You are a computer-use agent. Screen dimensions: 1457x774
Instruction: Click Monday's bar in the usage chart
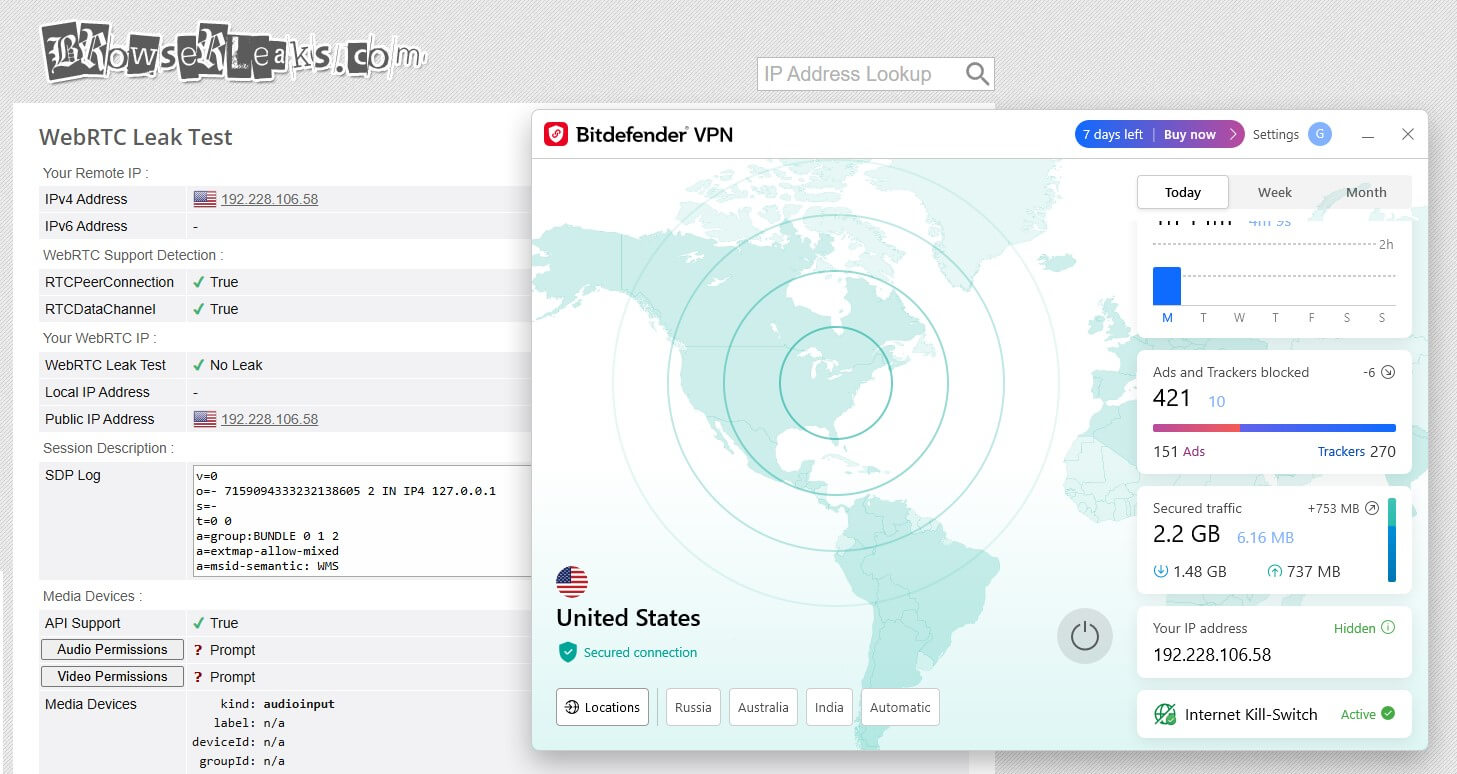[1166, 287]
